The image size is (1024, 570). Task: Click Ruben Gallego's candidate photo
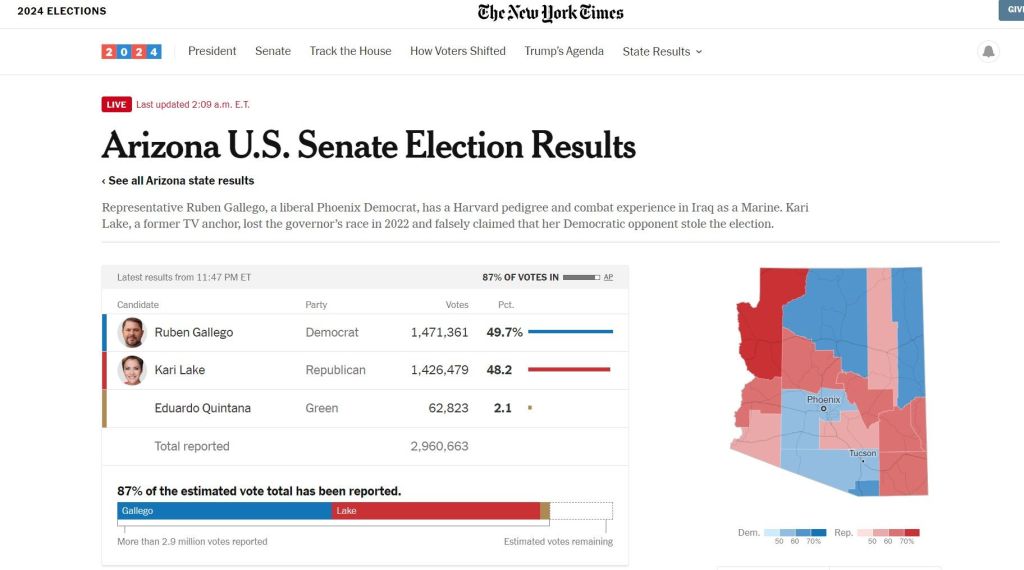pos(132,332)
